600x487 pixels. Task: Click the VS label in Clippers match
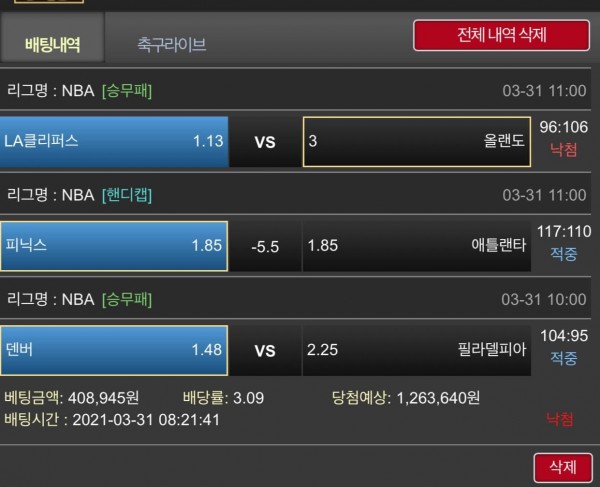265,142
